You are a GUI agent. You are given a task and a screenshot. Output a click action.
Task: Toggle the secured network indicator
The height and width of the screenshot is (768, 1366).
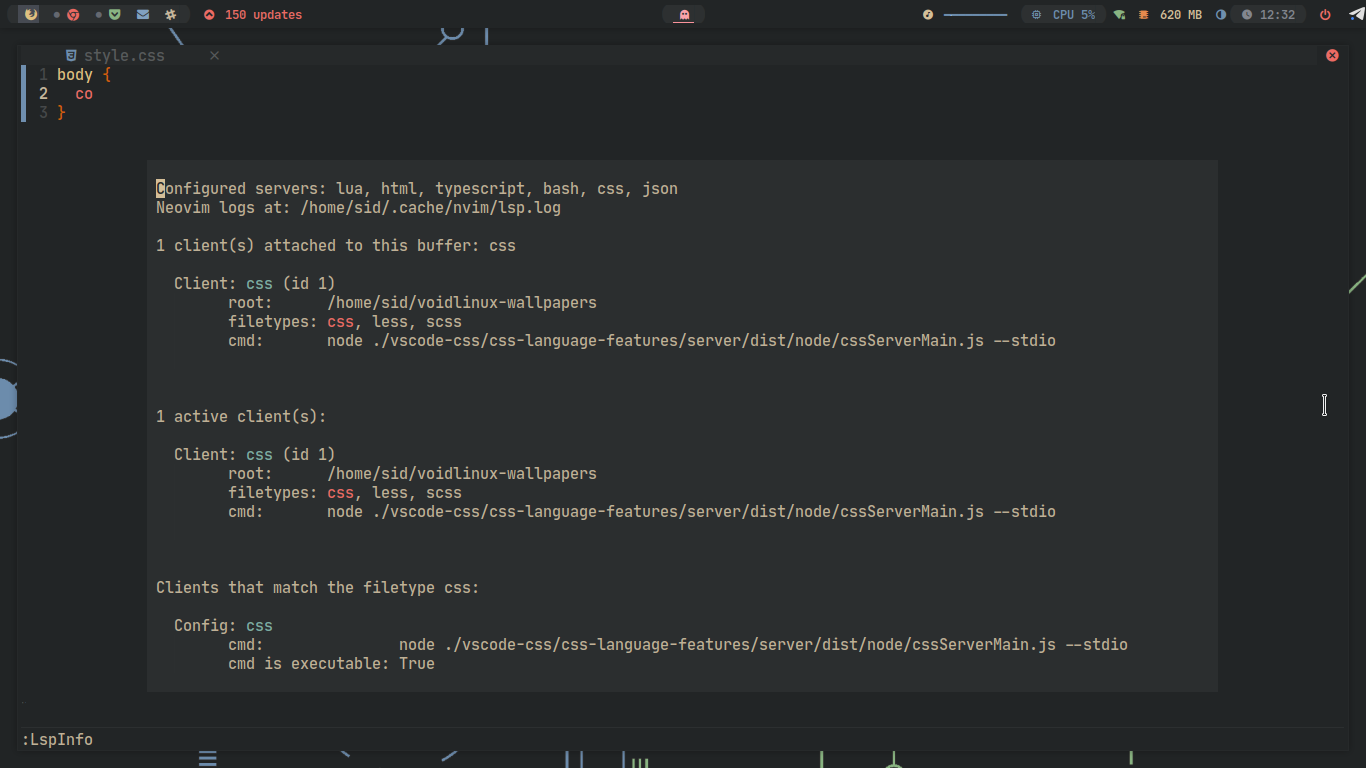click(1119, 14)
